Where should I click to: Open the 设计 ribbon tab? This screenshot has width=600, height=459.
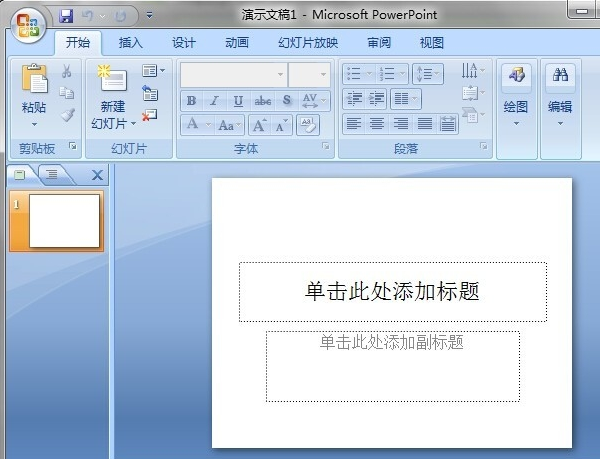pos(184,42)
